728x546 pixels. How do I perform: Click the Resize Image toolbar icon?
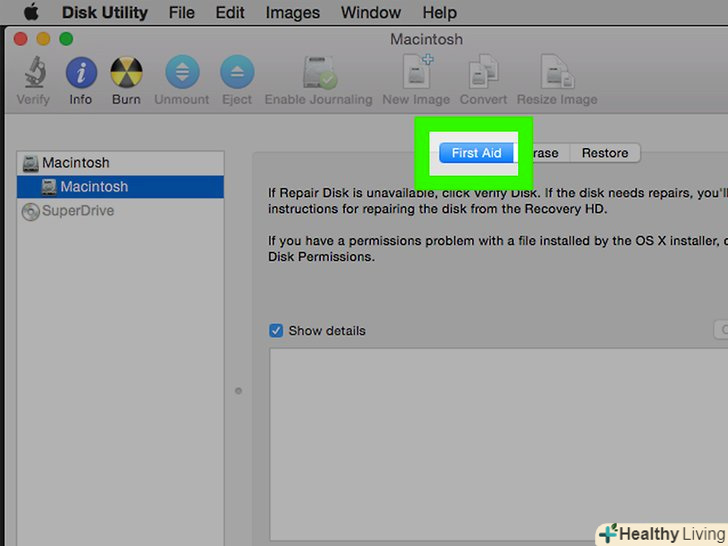(557, 72)
